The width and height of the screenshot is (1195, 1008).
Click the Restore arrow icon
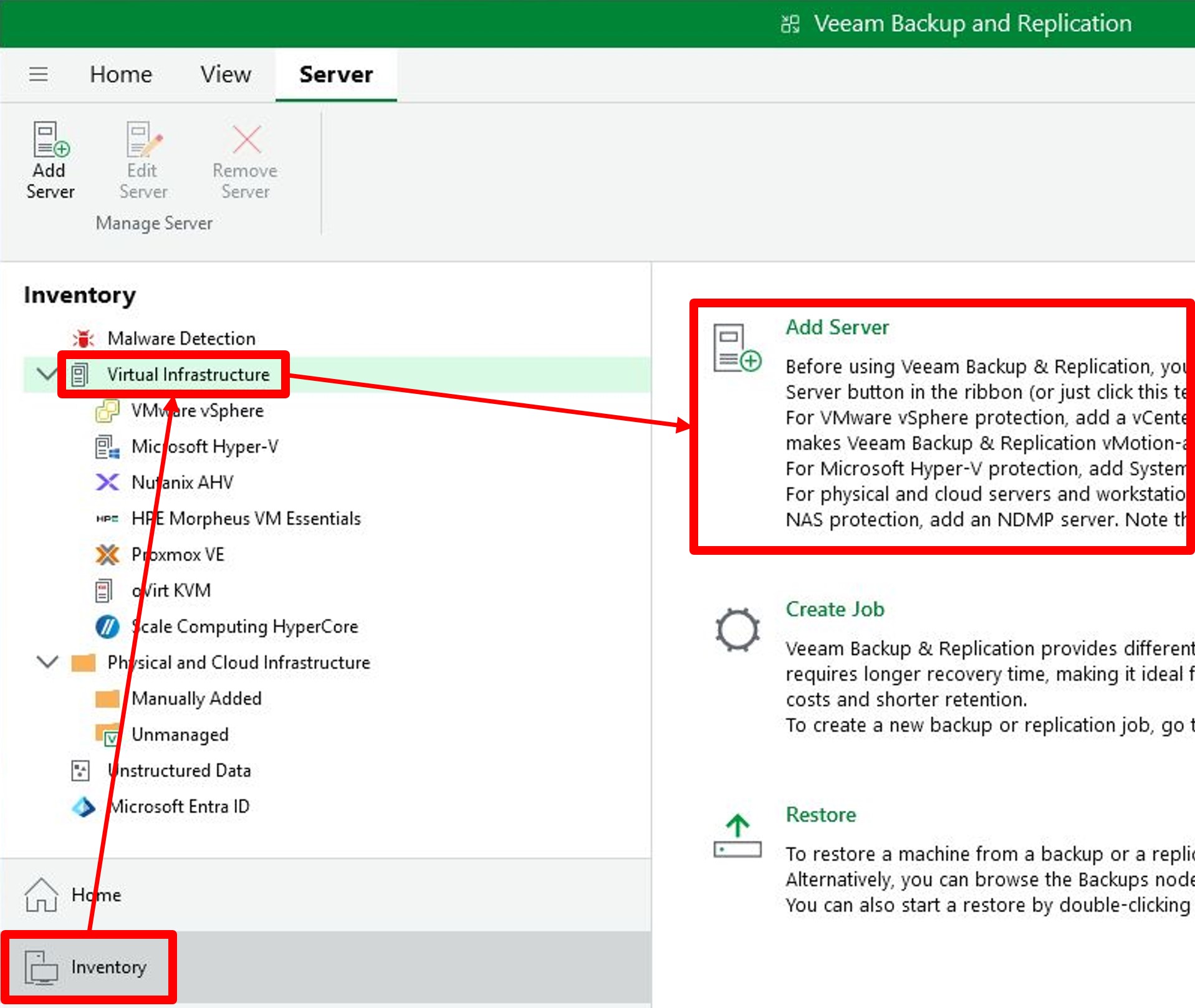click(x=737, y=836)
